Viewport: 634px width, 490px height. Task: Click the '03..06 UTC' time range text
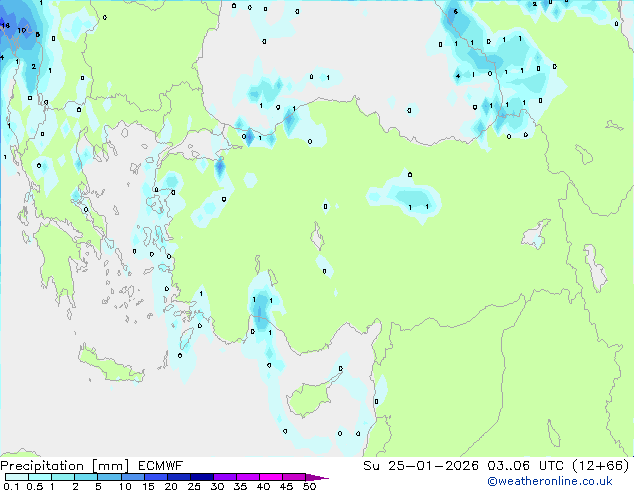pyautogui.click(x=525, y=466)
